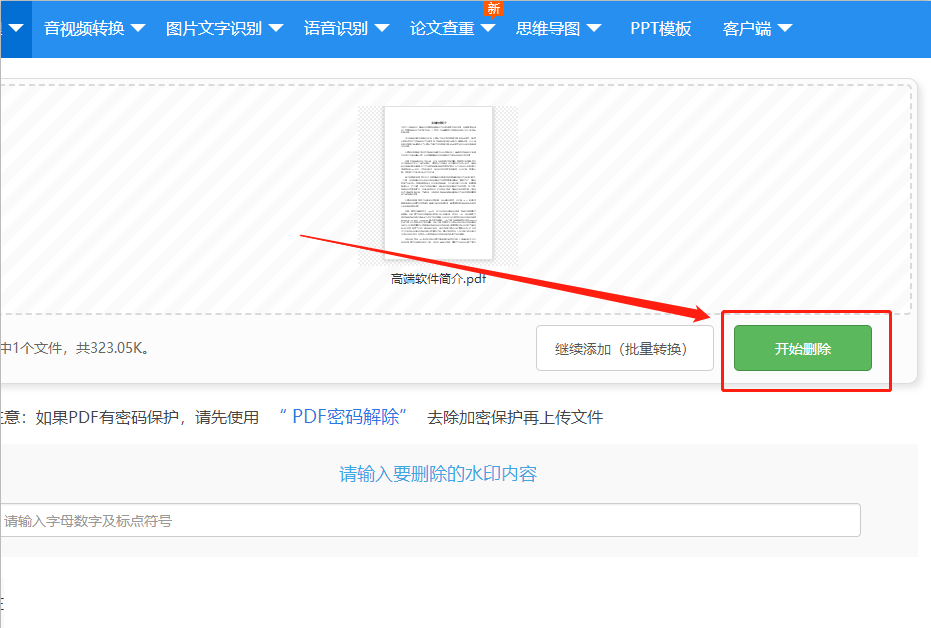
Task: Go to the PPT模板 page
Action: pos(661,28)
